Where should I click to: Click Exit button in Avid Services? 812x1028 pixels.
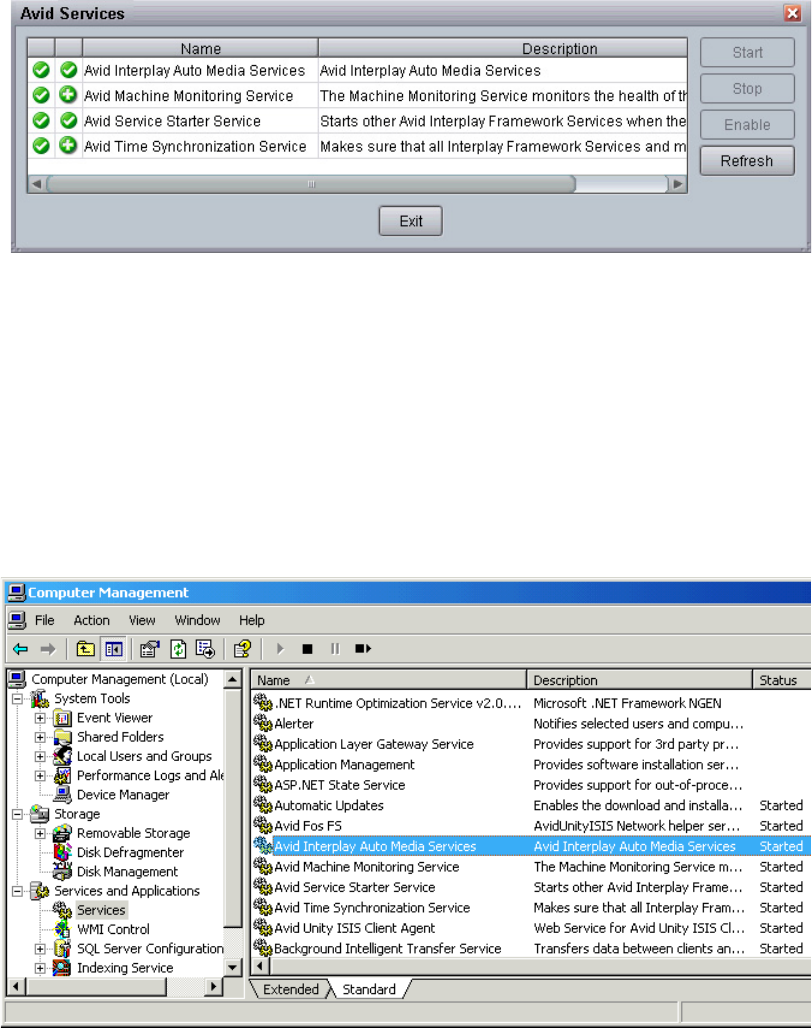pyautogui.click(x=411, y=221)
